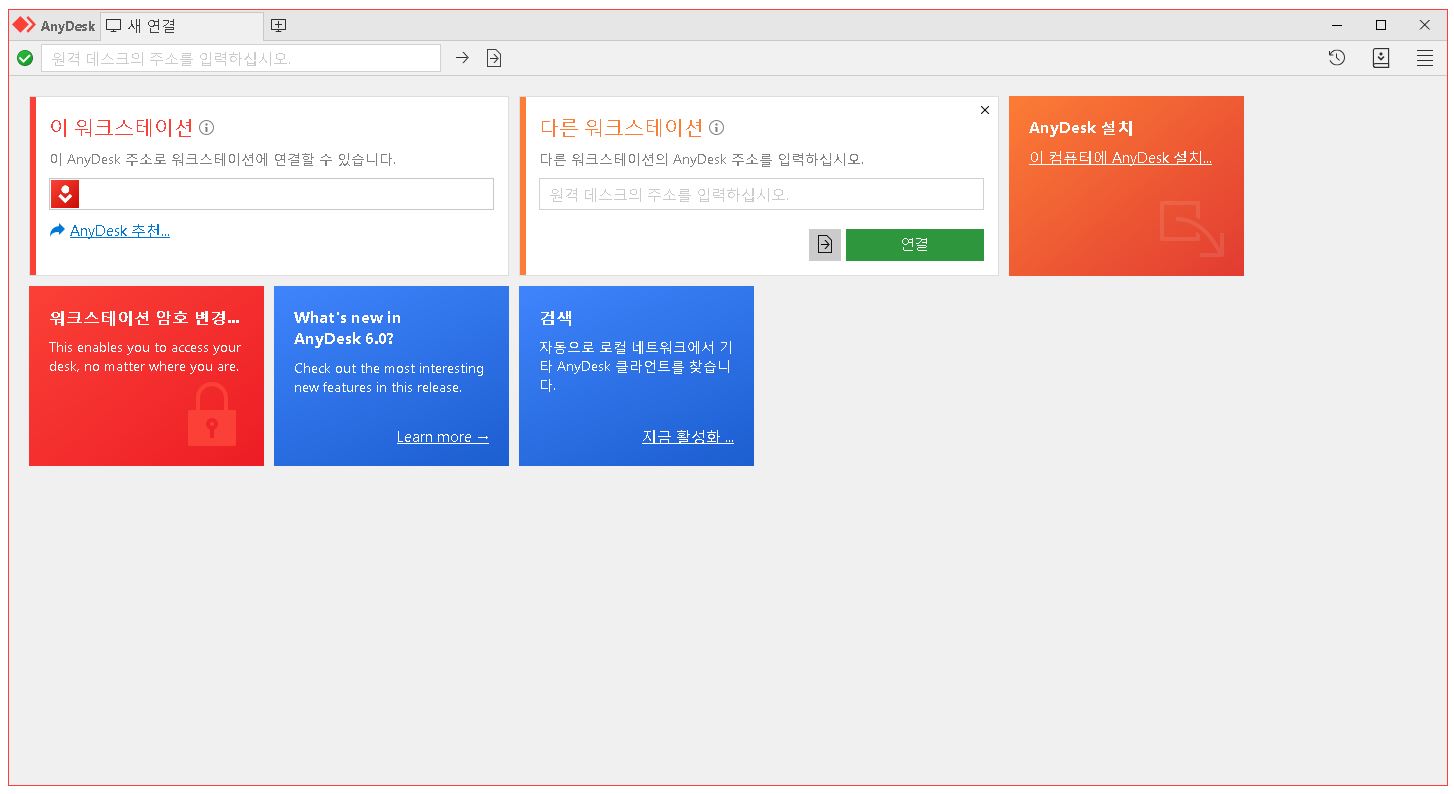Click this workstation's AnyDesk address field
Image resolution: width=1454 pixels, height=794 pixels.
coord(272,194)
